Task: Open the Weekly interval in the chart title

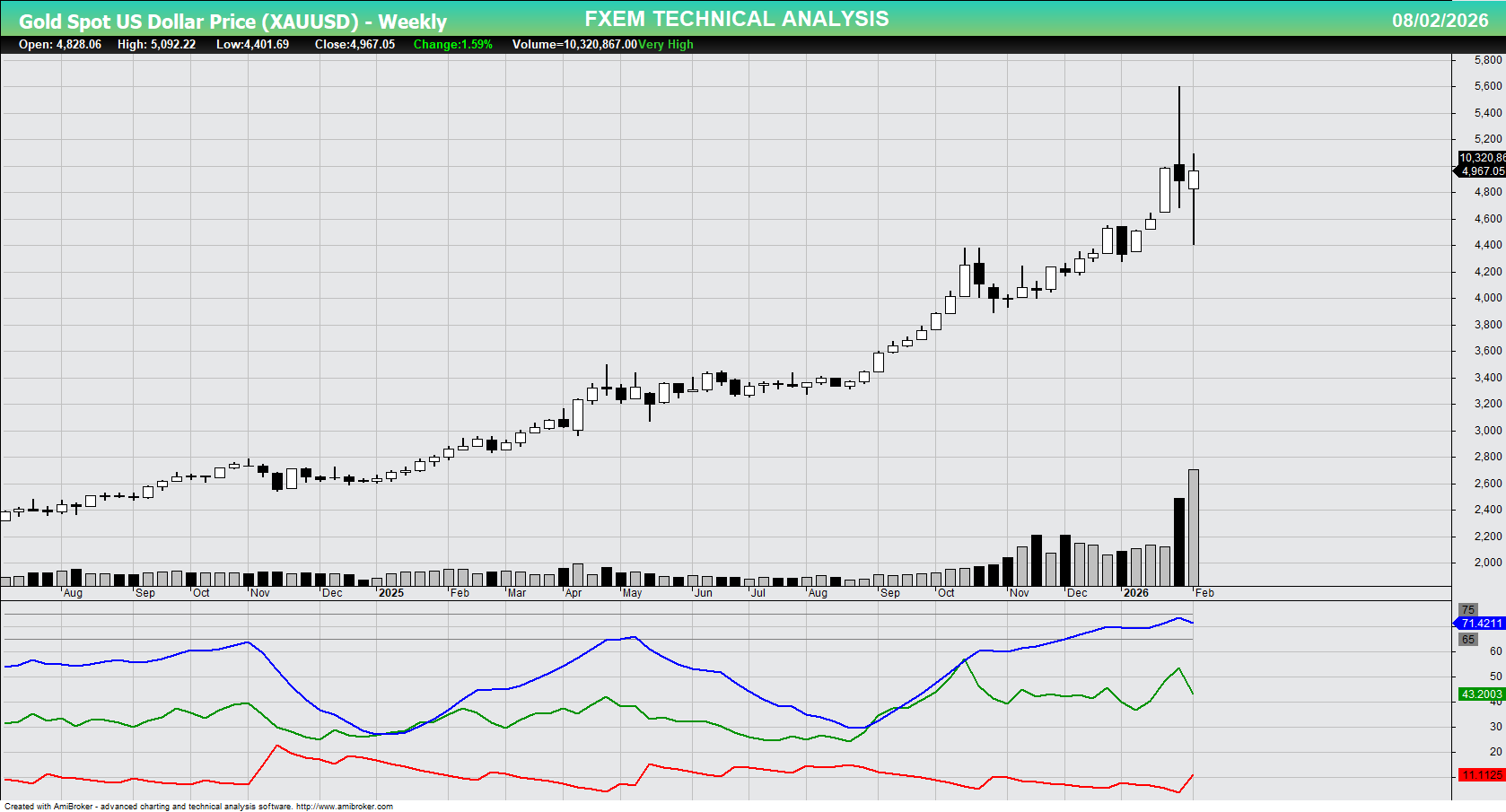Action: tap(410, 21)
